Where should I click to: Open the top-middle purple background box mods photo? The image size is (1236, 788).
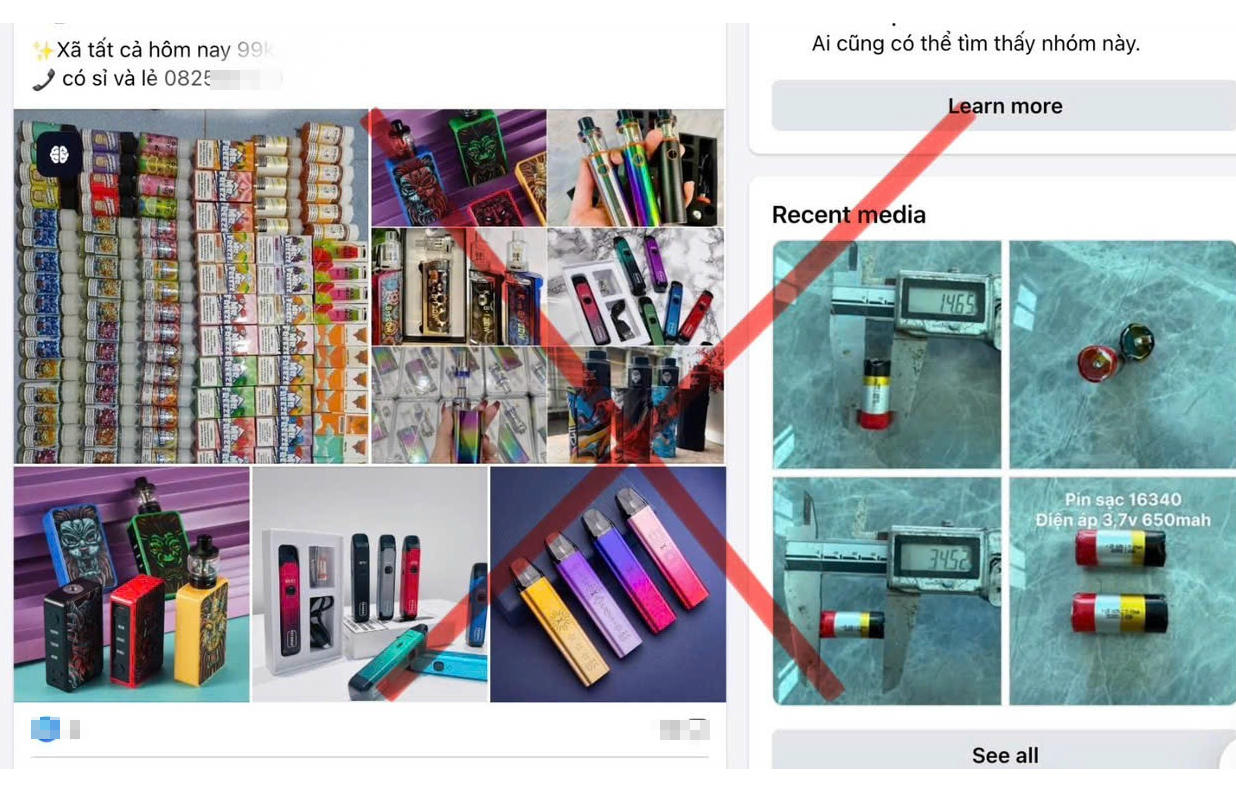459,167
